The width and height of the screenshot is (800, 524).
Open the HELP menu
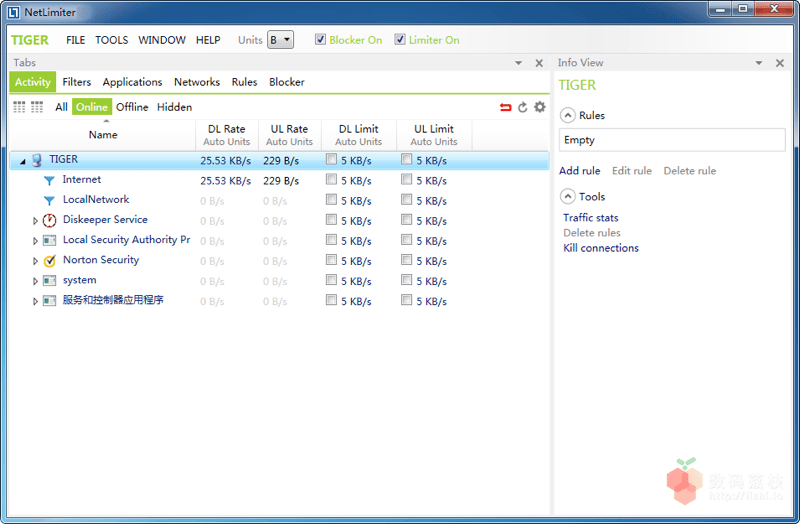pos(208,40)
